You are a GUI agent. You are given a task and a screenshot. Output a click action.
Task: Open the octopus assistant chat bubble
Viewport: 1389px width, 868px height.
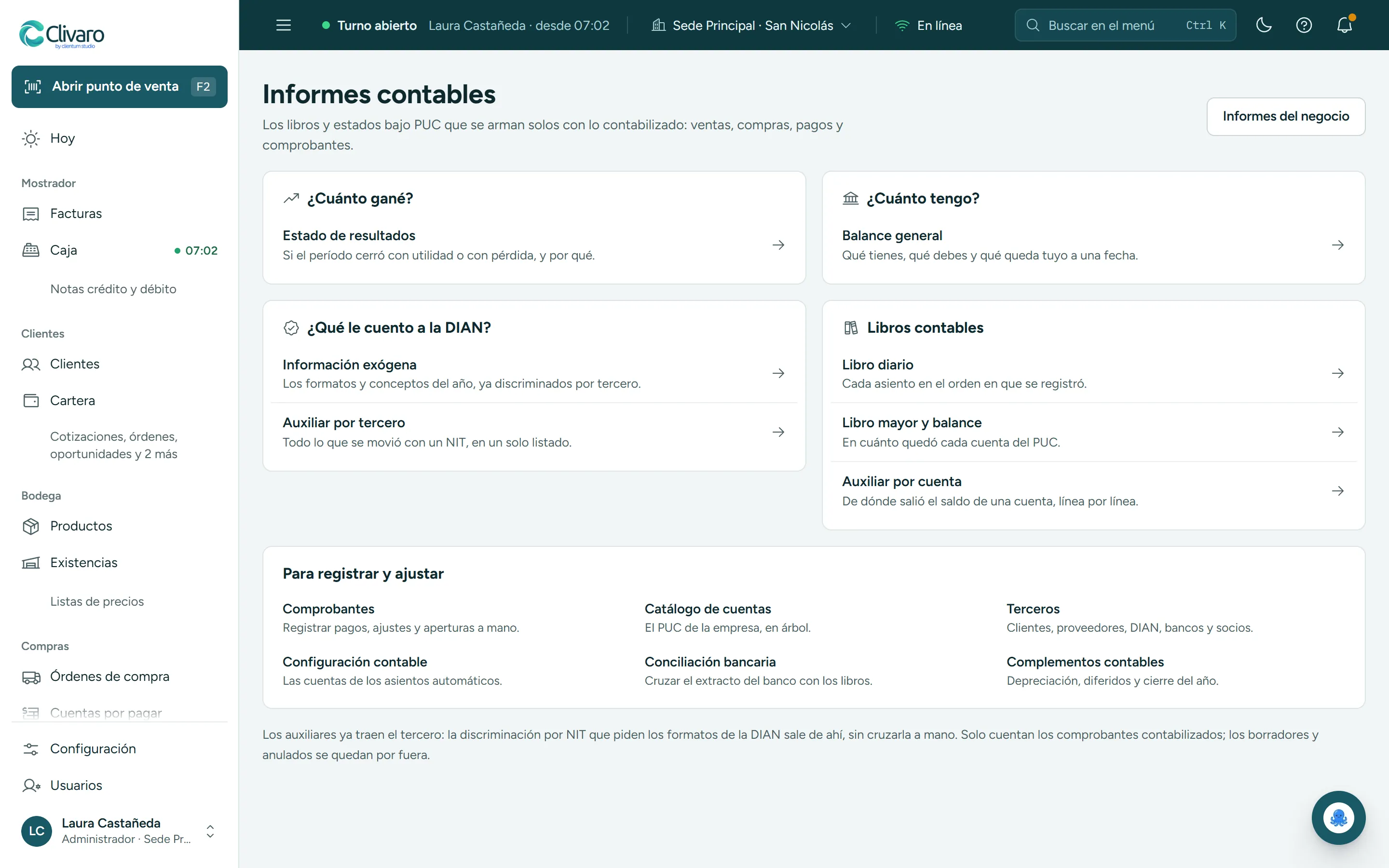click(x=1338, y=817)
